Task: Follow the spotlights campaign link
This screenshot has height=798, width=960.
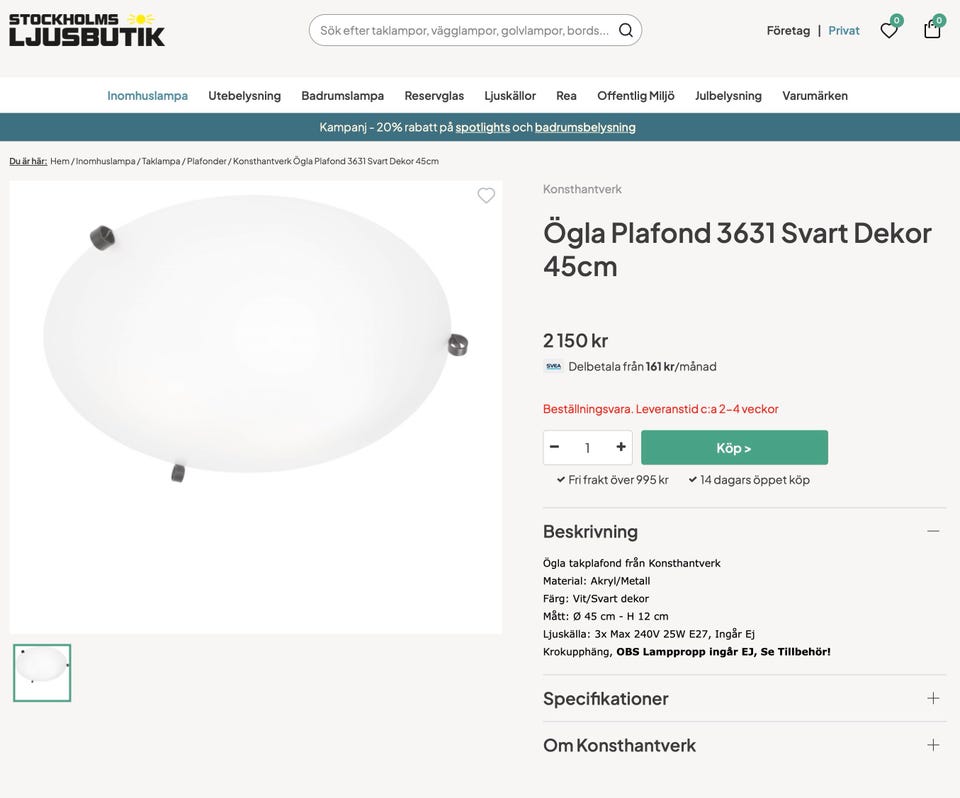Action: coord(482,127)
